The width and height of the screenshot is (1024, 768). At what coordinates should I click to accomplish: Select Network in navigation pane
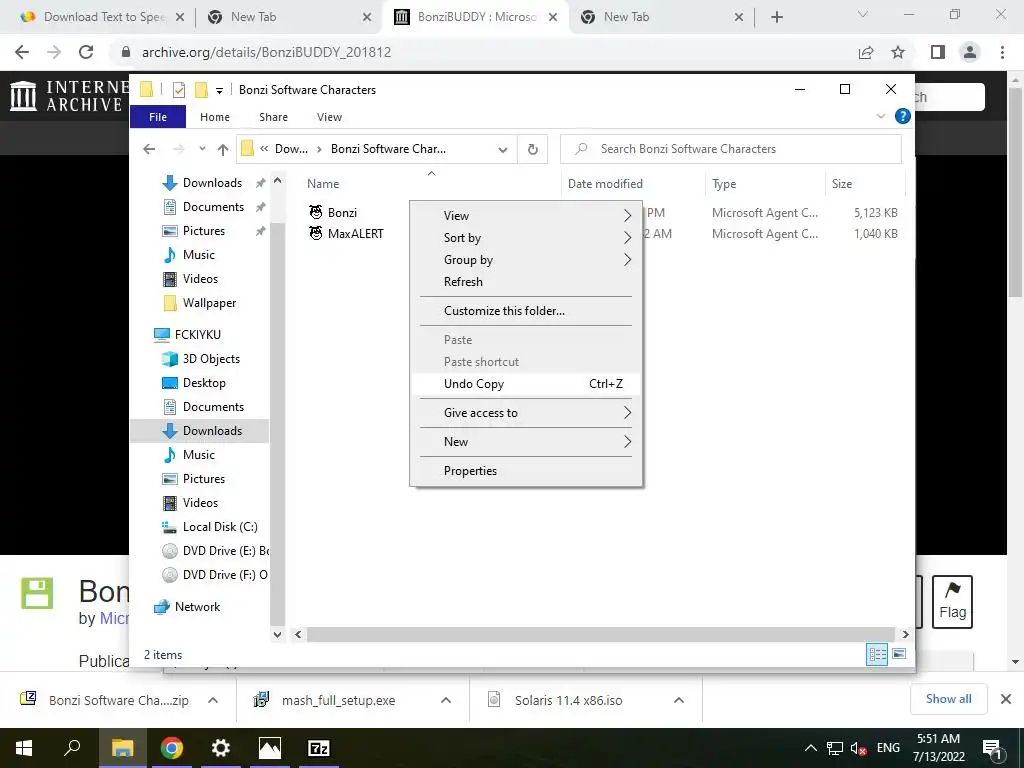[x=187, y=607]
